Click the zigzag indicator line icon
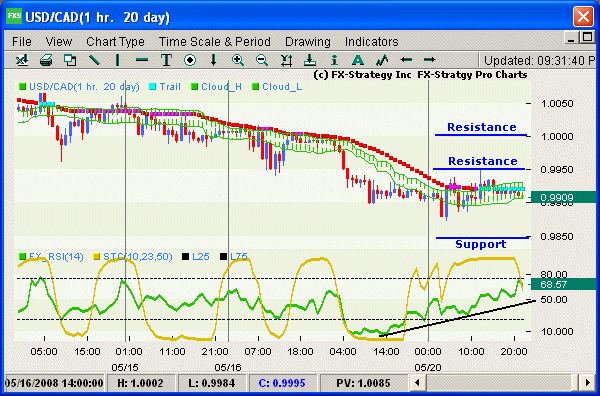The width and height of the screenshot is (600, 396). pos(382,60)
